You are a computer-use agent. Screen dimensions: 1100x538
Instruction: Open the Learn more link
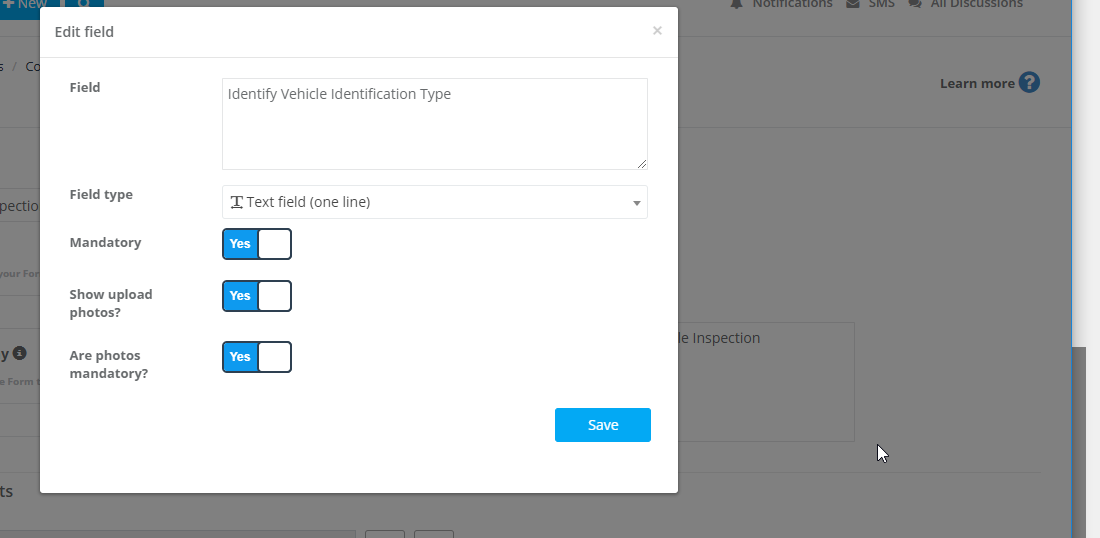[x=977, y=83]
